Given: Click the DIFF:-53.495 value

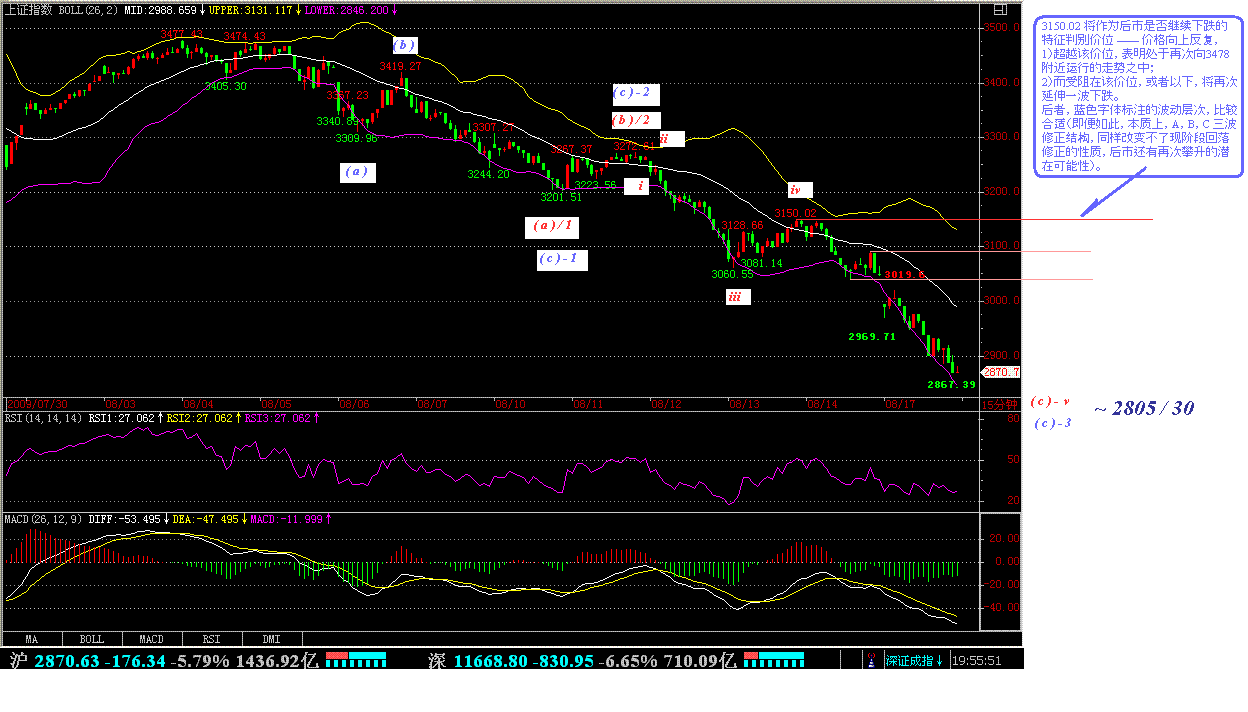Looking at the screenshot, I should [125, 519].
